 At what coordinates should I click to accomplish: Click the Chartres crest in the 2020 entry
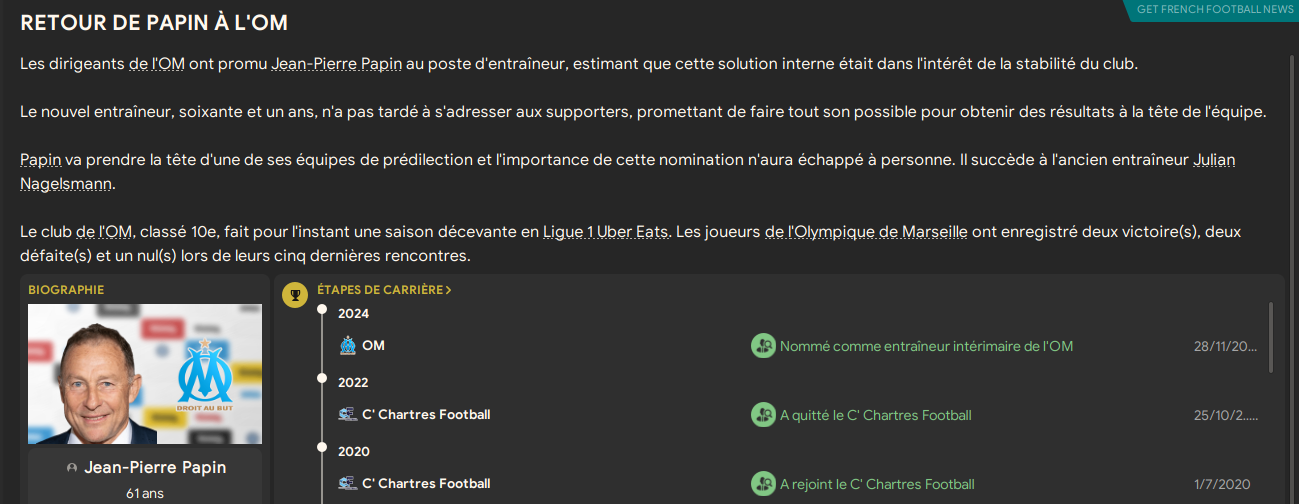[348, 484]
